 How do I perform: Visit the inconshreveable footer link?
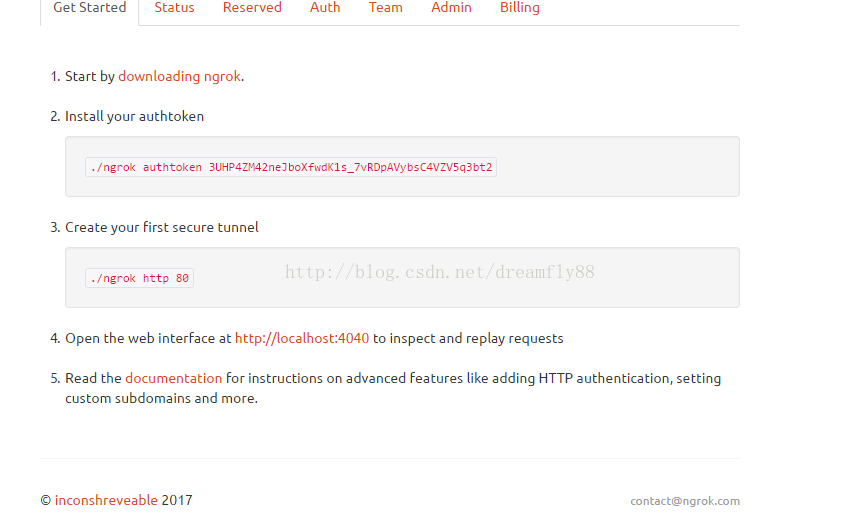pyautogui.click(x=106, y=500)
